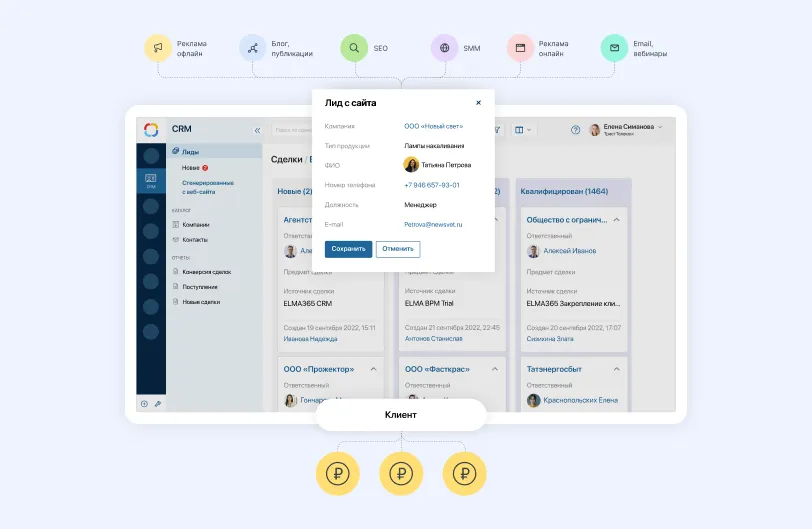
Task: Open the Краснопольских Елена link
Action: (x=581, y=400)
